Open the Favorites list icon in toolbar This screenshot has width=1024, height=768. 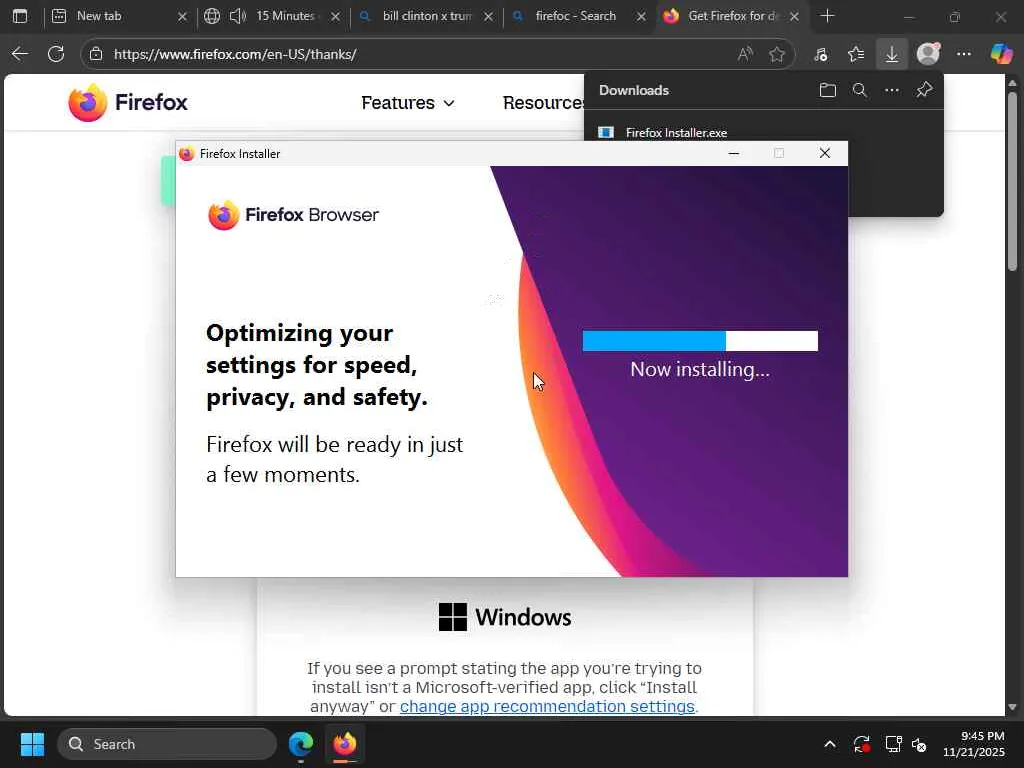[856, 54]
